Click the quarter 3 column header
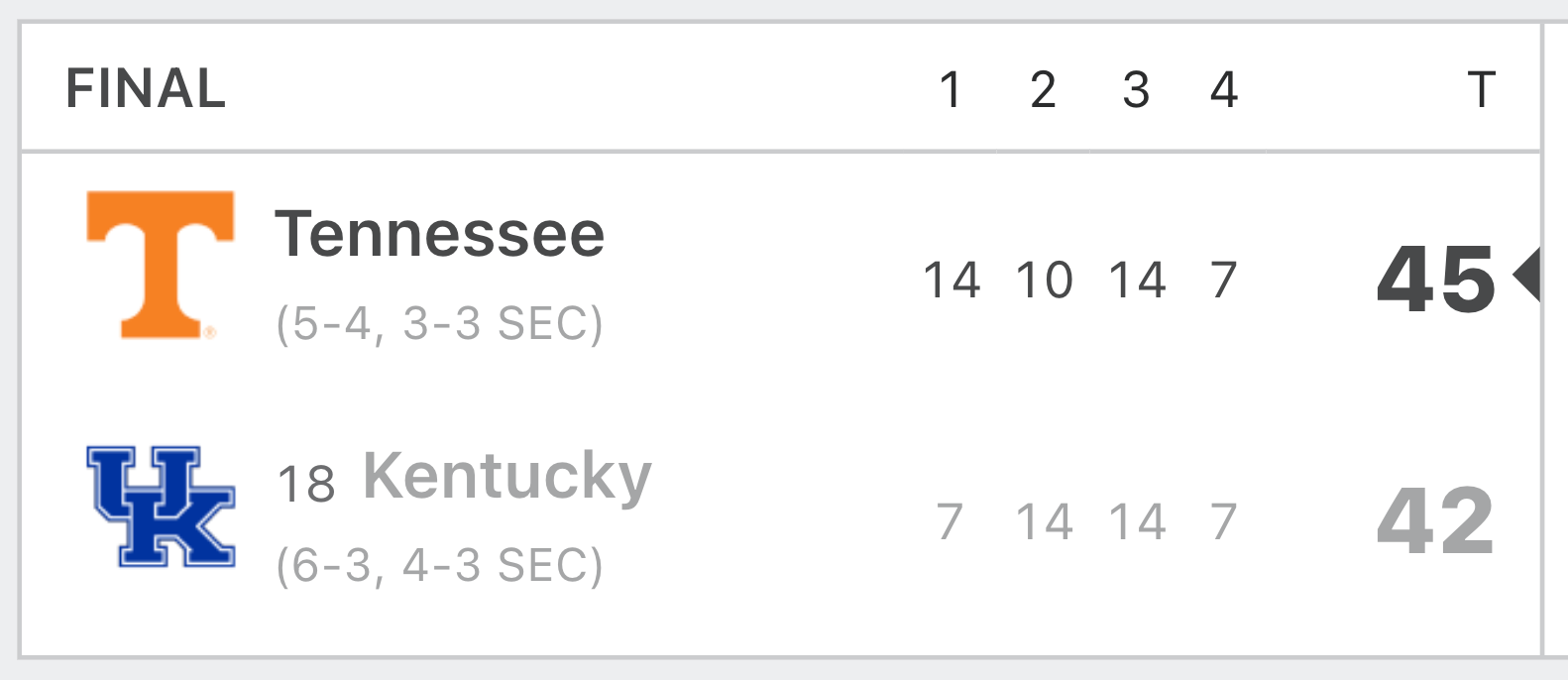Screen dimensions: 1568x680 tap(1136, 90)
